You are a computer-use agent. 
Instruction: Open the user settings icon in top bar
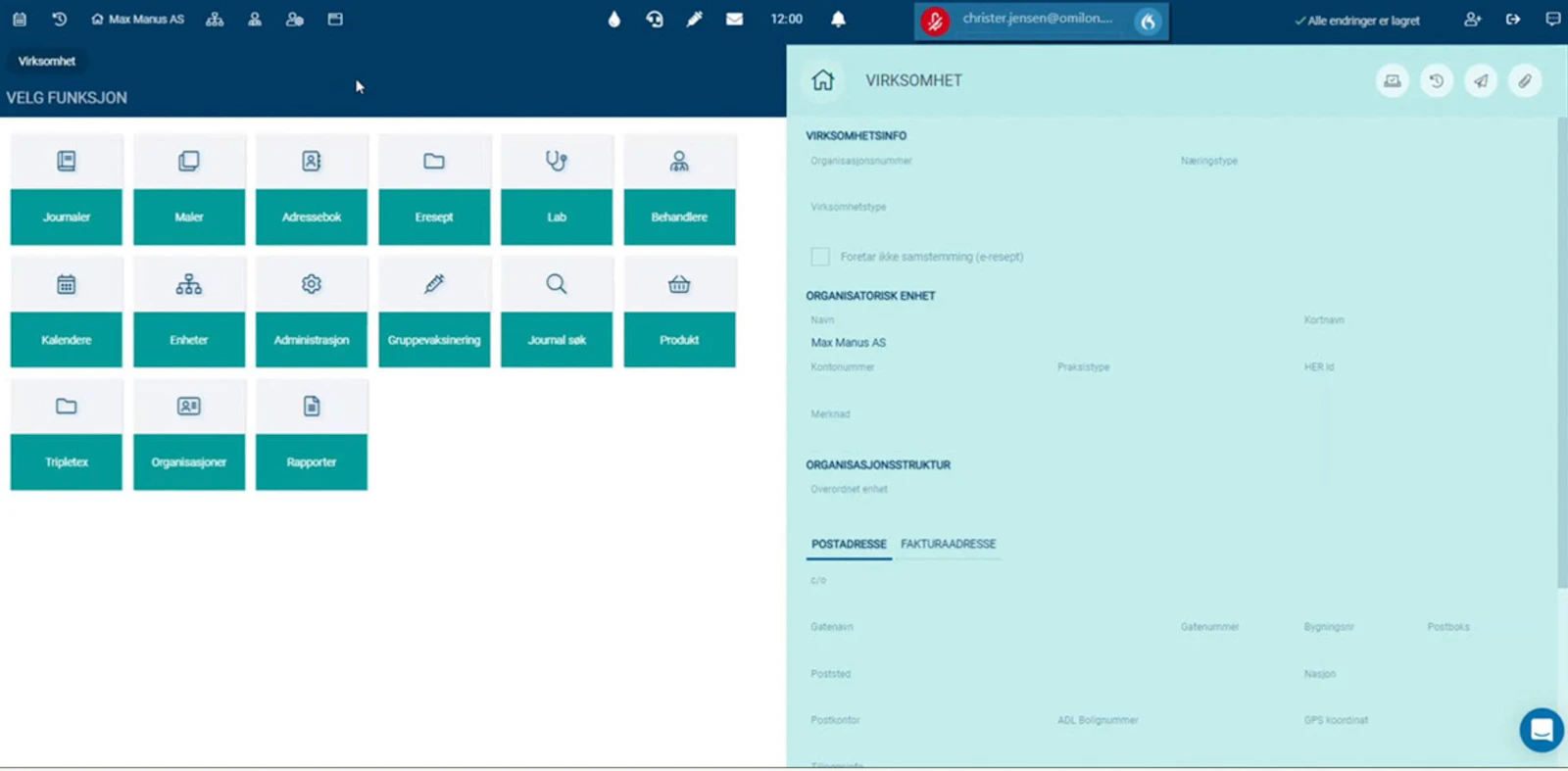click(294, 19)
